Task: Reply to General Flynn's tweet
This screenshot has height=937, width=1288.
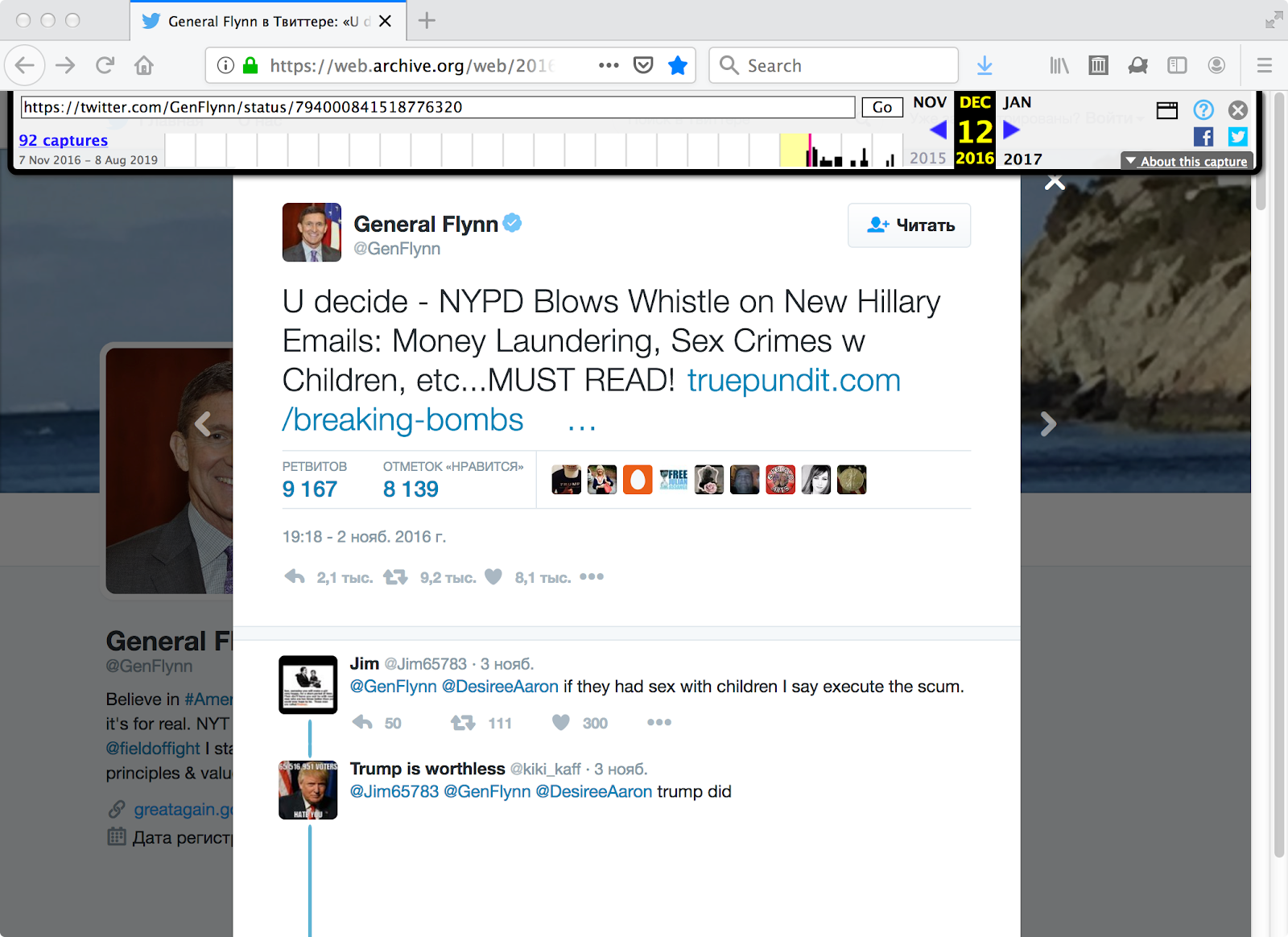Action: 295,576
